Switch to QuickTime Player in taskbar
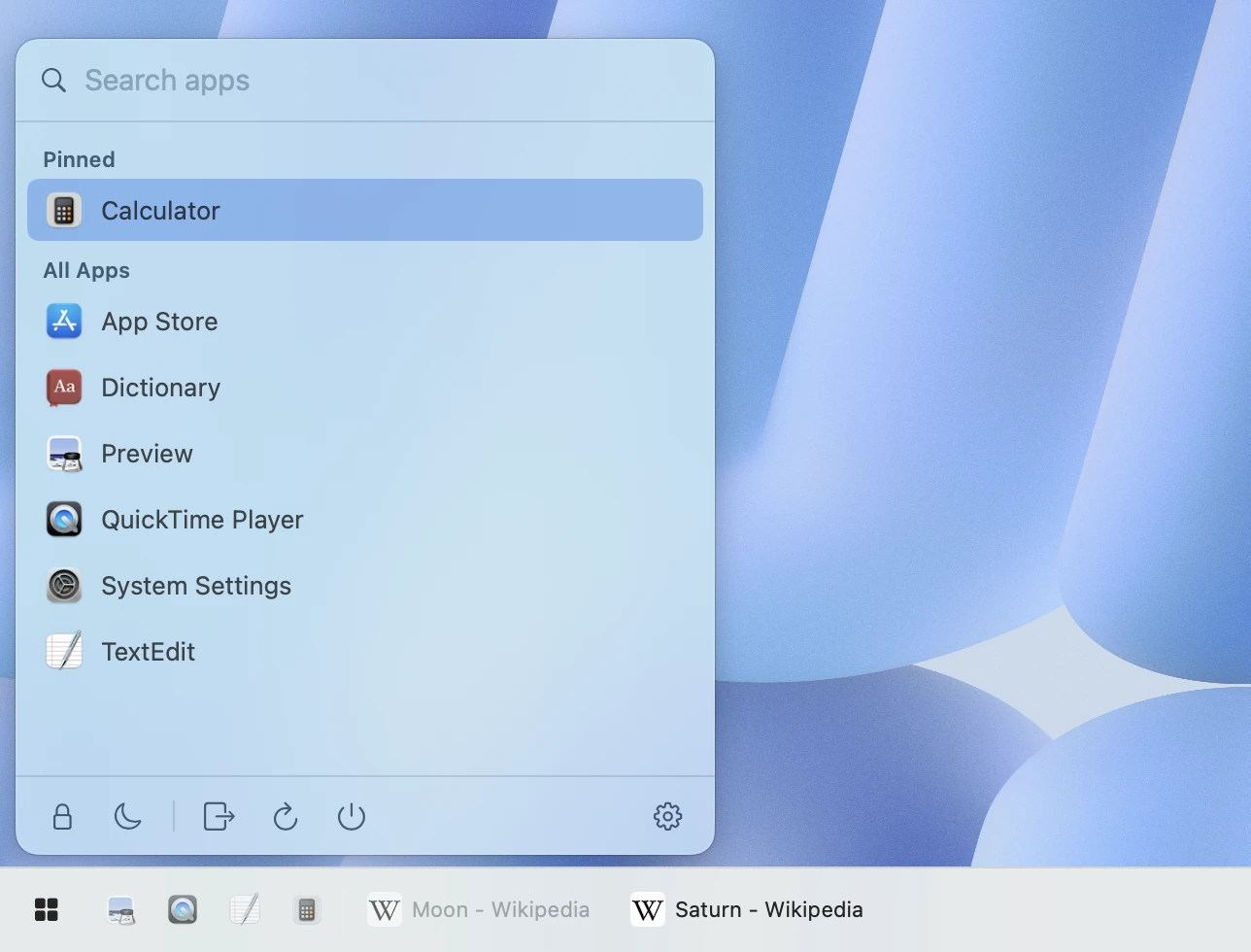1251x952 pixels. 183,910
